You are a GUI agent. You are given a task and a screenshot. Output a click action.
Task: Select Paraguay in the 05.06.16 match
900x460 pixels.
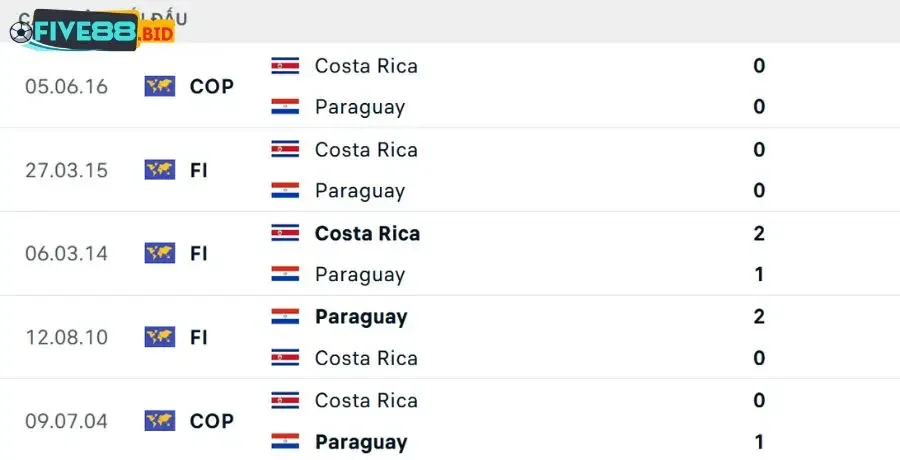(x=359, y=107)
